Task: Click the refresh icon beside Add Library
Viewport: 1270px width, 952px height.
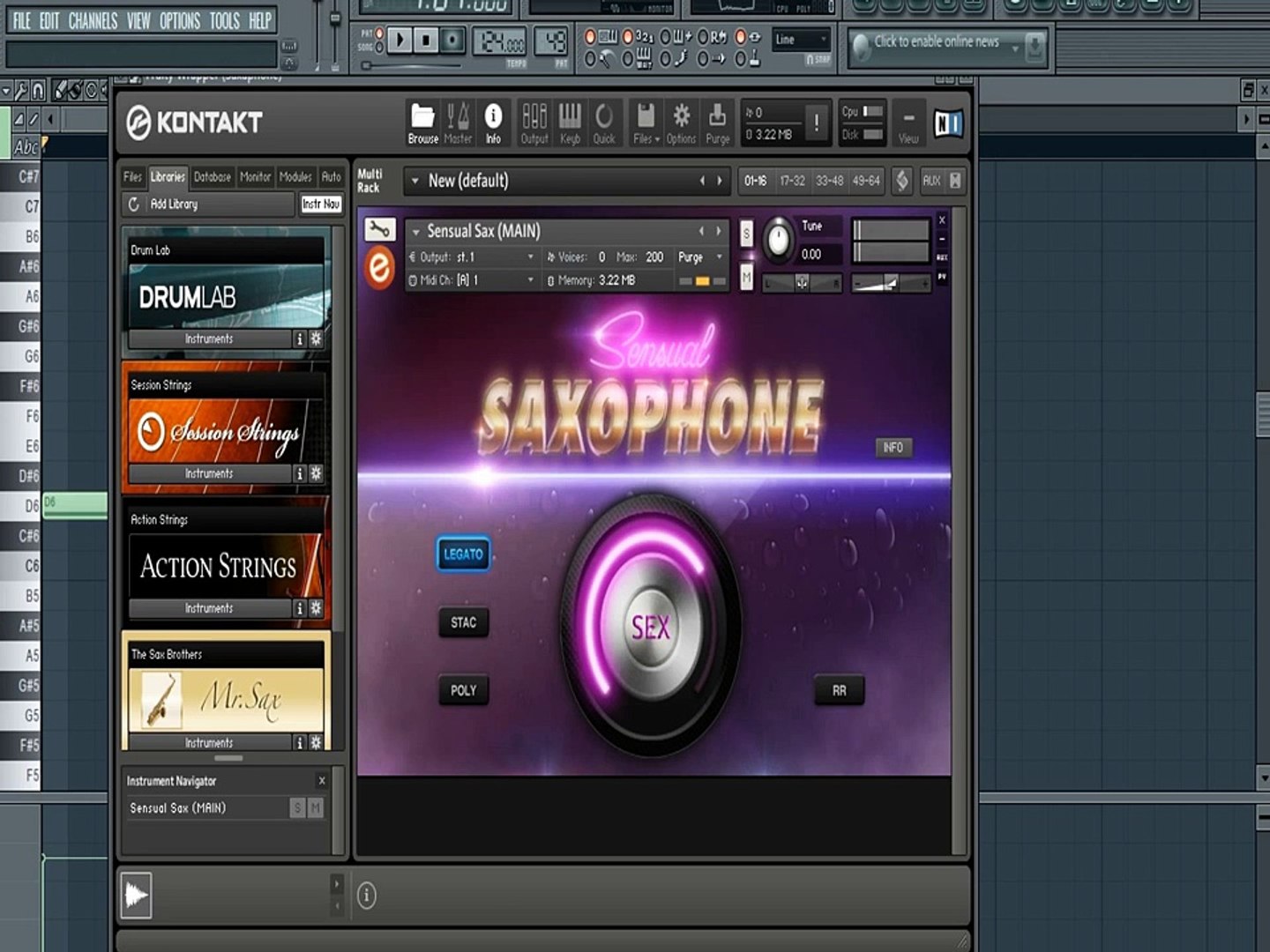Action: [134, 205]
